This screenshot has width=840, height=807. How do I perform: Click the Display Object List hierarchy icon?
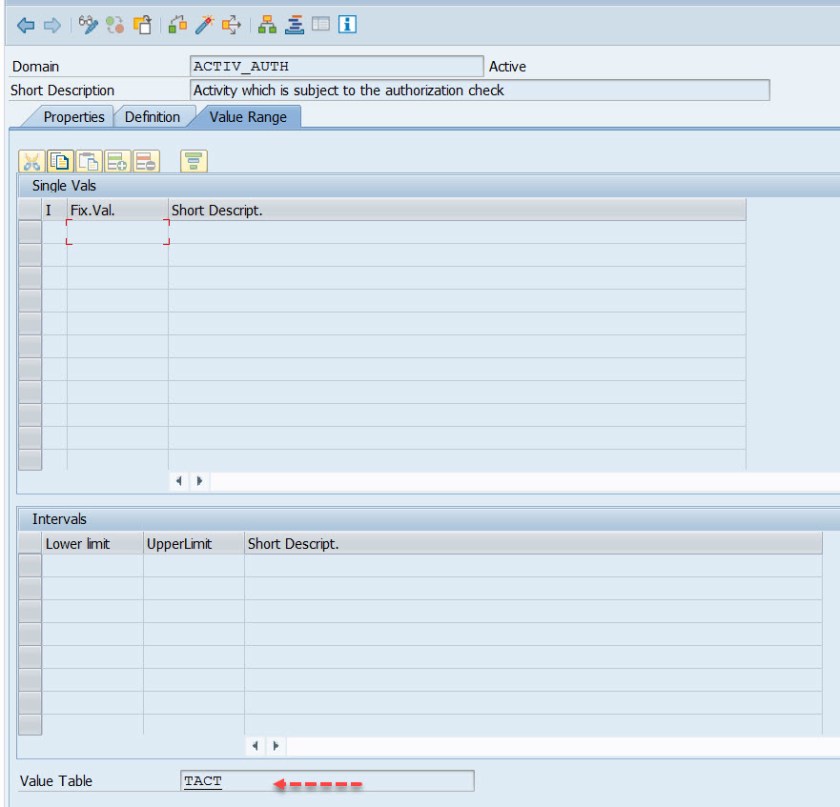tap(269, 25)
